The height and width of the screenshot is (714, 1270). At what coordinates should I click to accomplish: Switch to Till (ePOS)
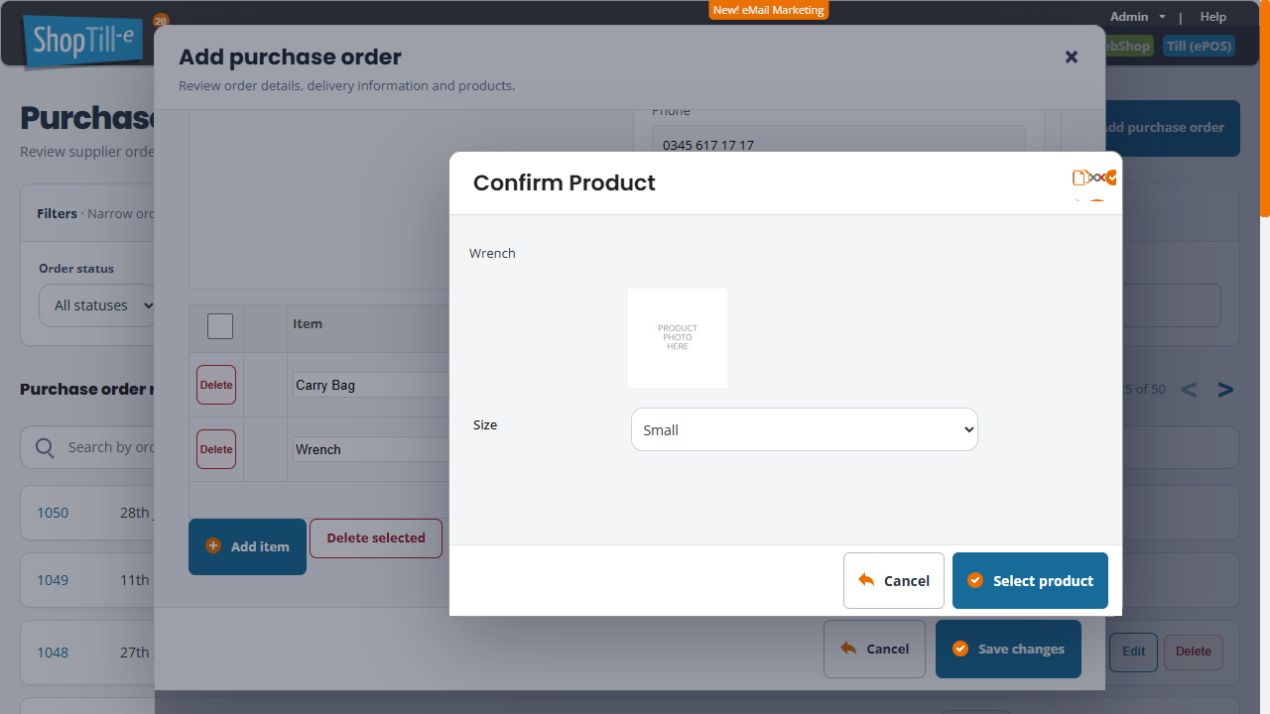[1198, 46]
